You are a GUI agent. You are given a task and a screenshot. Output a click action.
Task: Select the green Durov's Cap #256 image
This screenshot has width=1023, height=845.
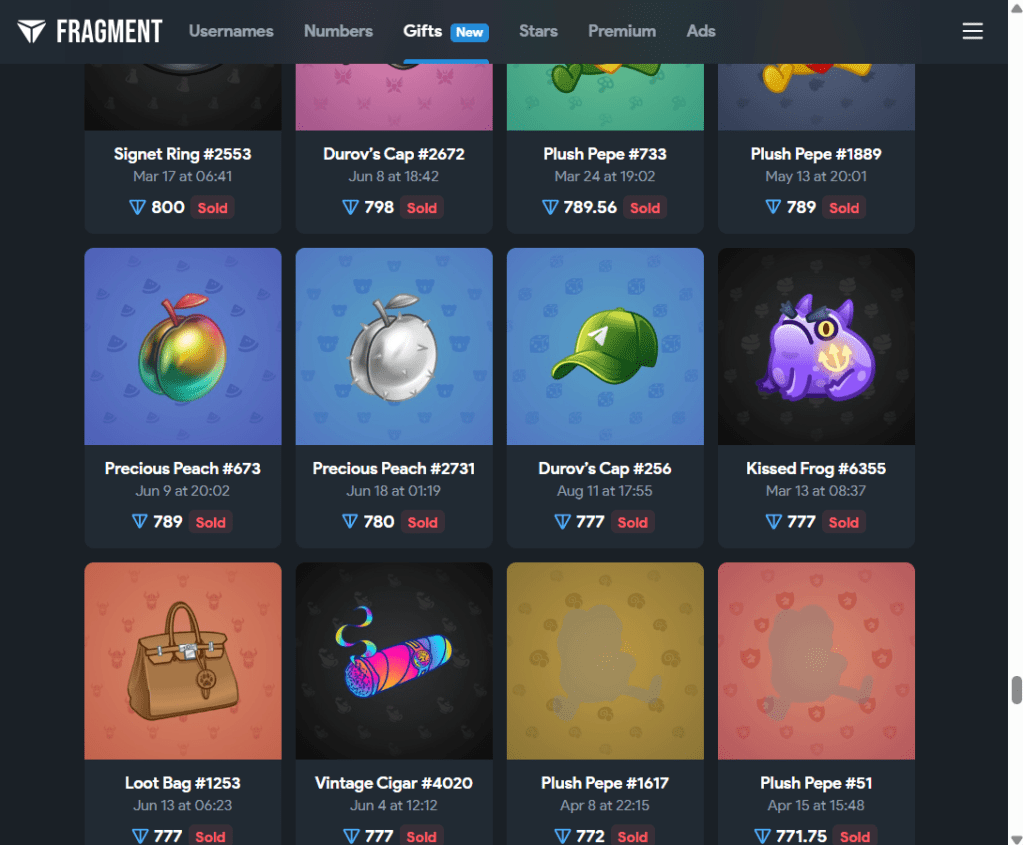pyautogui.click(x=605, y=346)
